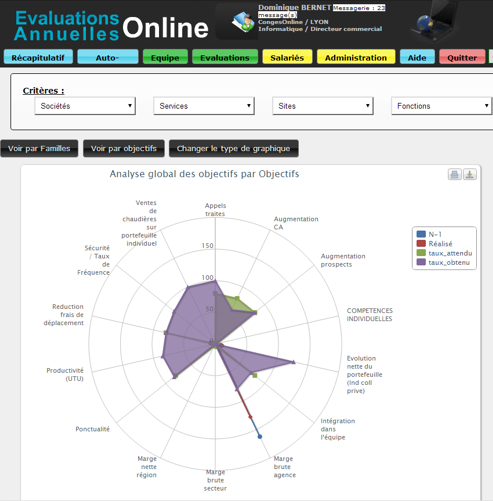This screenshot has height=501, width=493.
Task: Click Voir par Familles button
Action: click(39, 148)
